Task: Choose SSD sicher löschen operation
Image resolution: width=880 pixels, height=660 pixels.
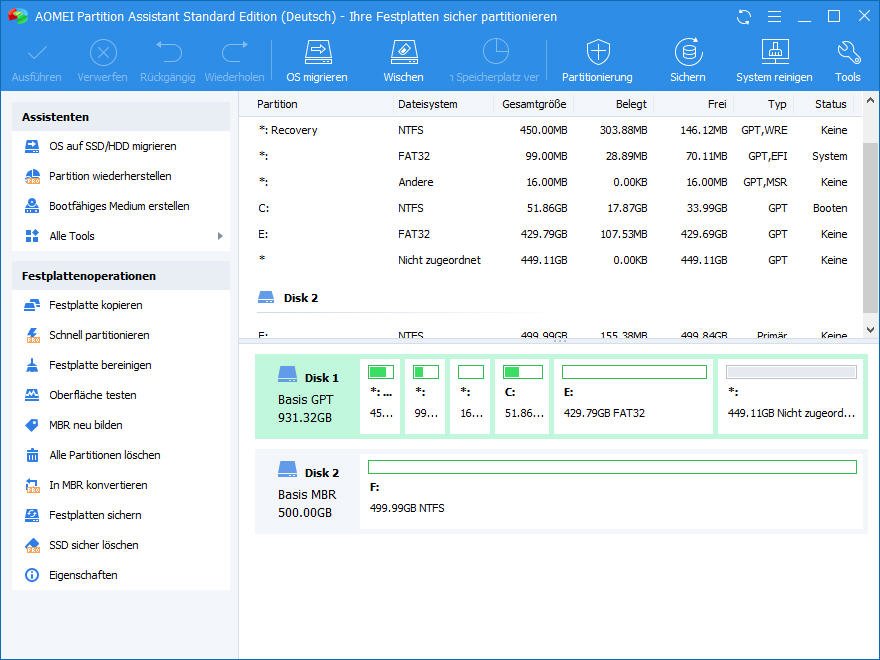Action: pos(93,545)
